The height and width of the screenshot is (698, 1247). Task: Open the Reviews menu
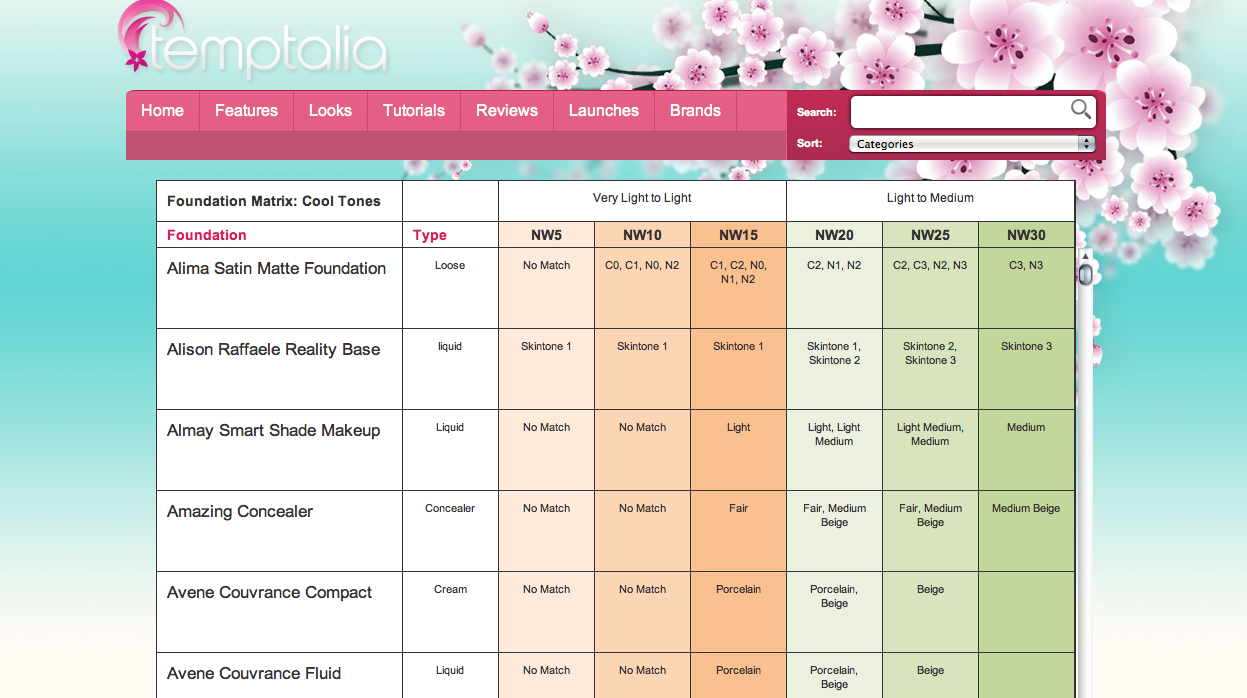click(507, 111)
